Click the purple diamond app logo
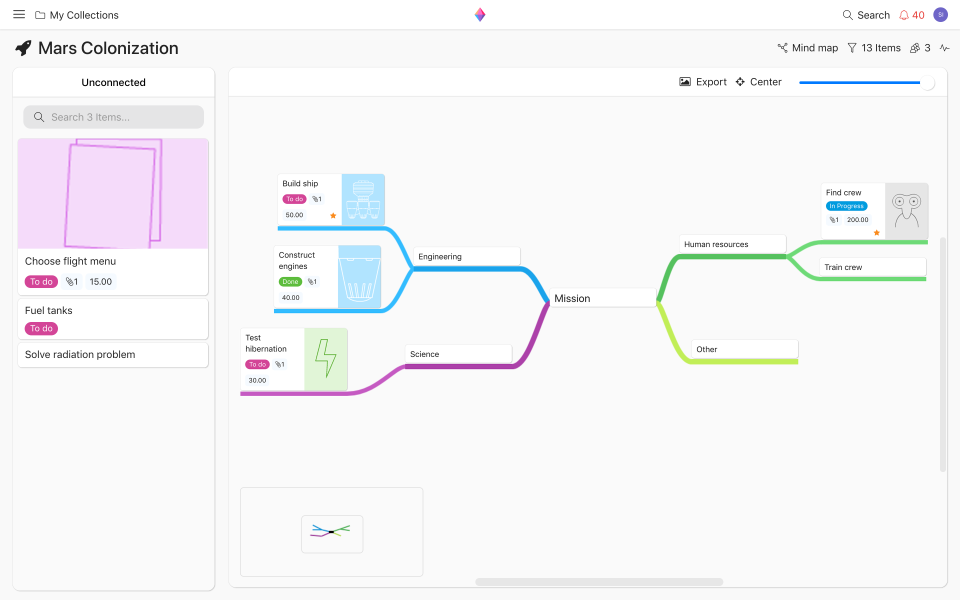 [x=479, y=14]
